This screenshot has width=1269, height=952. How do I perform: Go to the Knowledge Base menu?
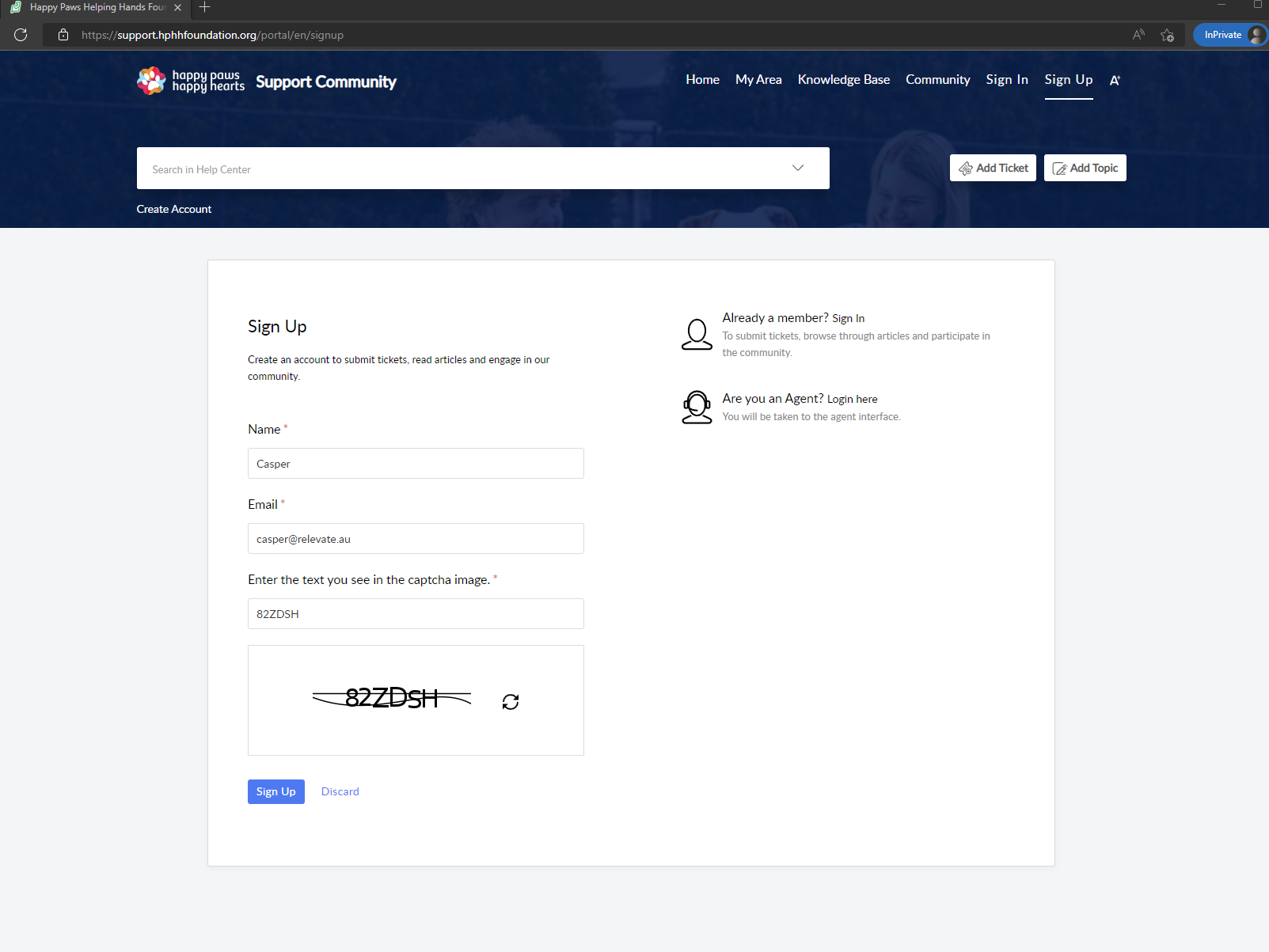843,80
